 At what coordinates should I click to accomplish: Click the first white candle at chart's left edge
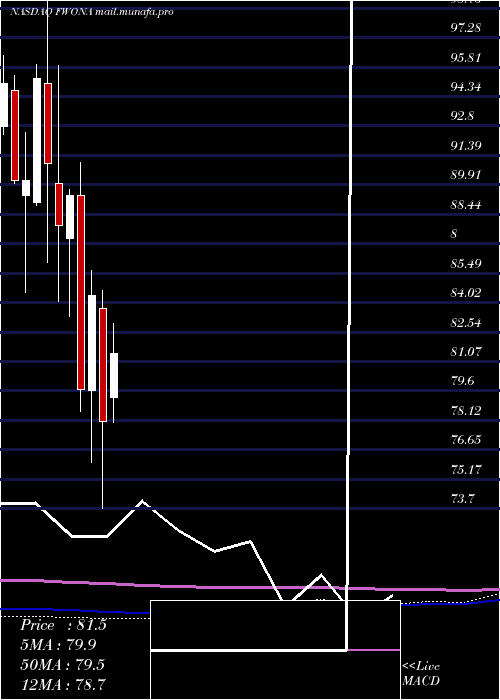[x=4, y=105]
